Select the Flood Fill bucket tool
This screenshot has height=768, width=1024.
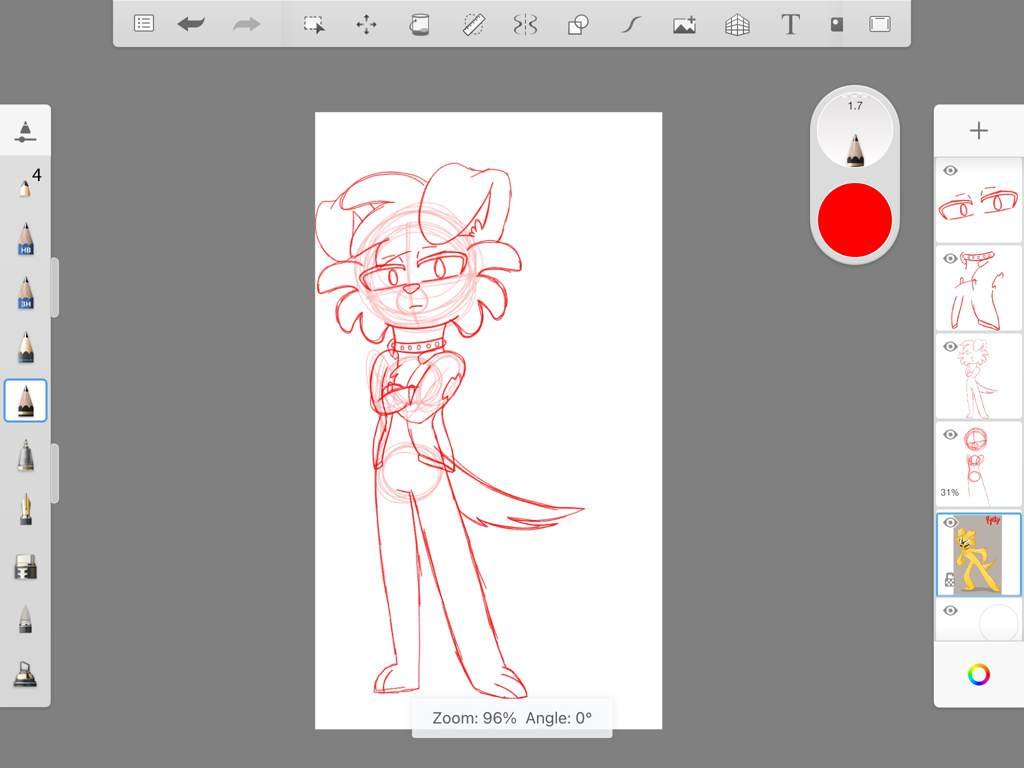tap(420, 24)
